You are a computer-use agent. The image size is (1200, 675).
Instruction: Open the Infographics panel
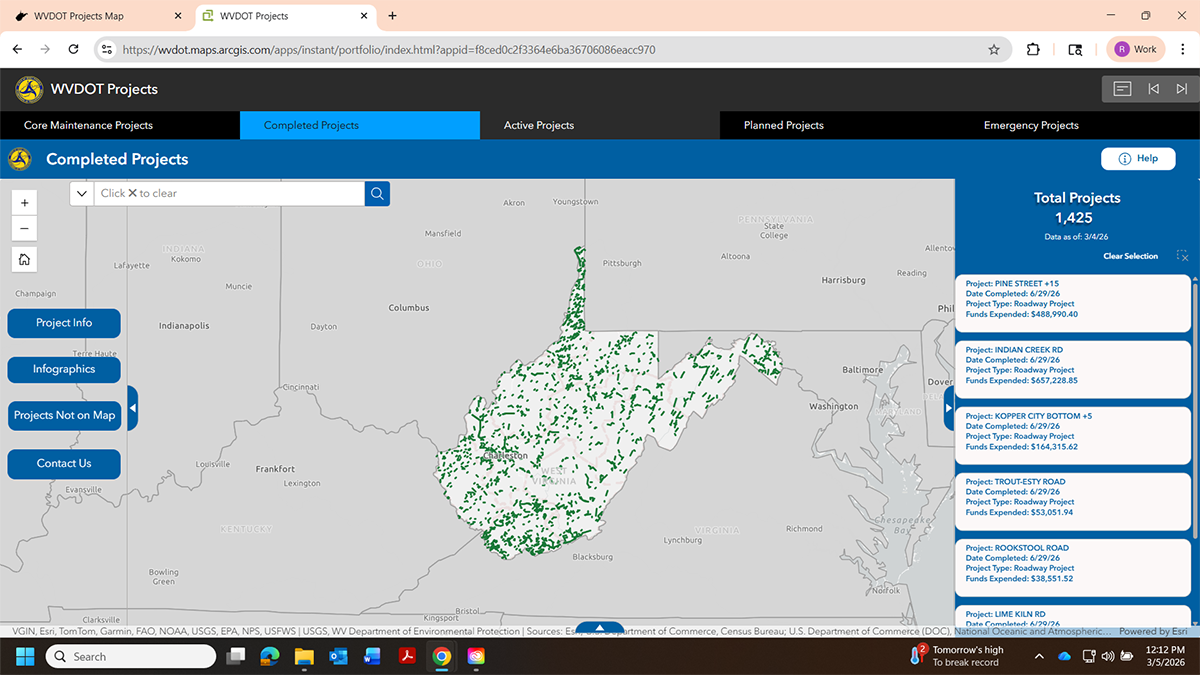pos(64,369)
